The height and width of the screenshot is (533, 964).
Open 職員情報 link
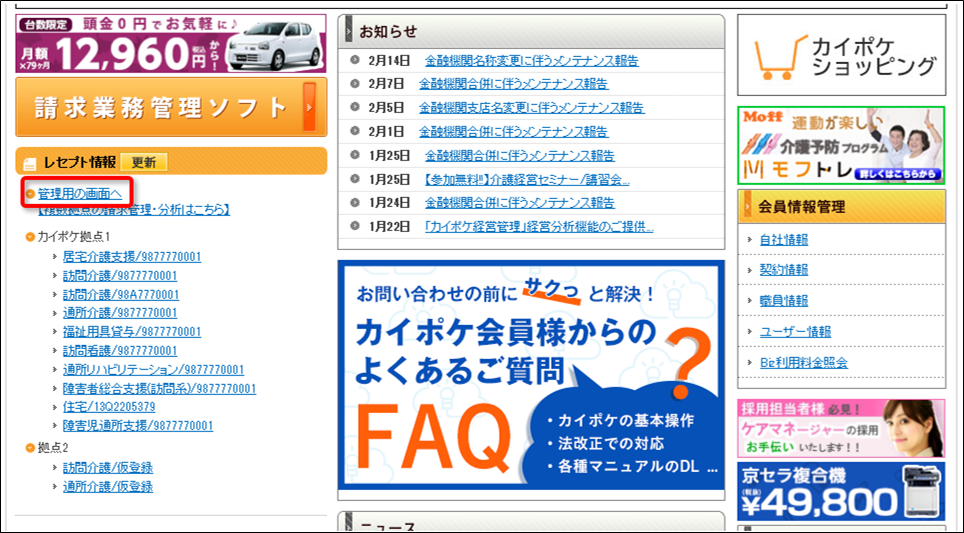coord(784,301)
